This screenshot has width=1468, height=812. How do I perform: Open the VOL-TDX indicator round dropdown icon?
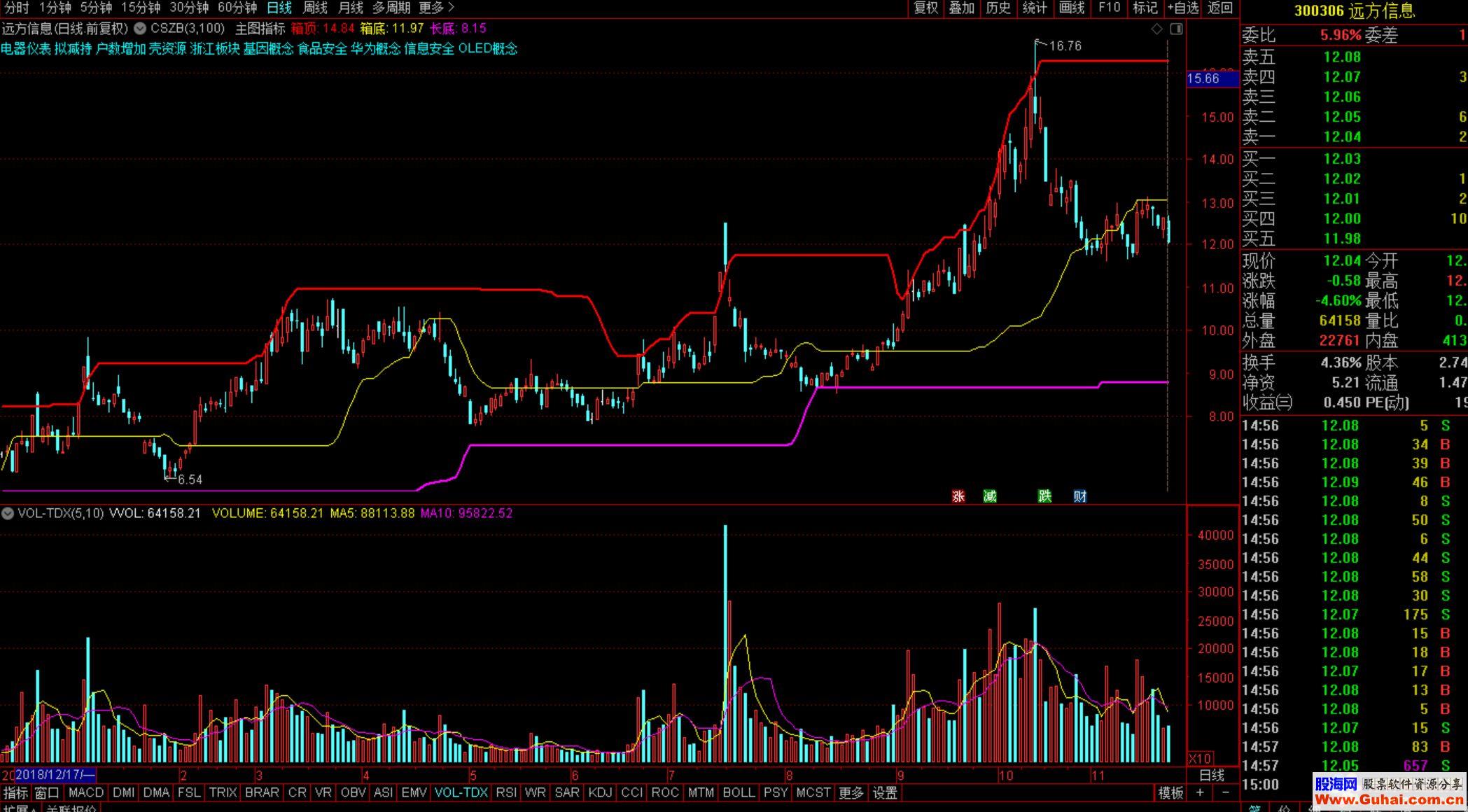(8, 513)
